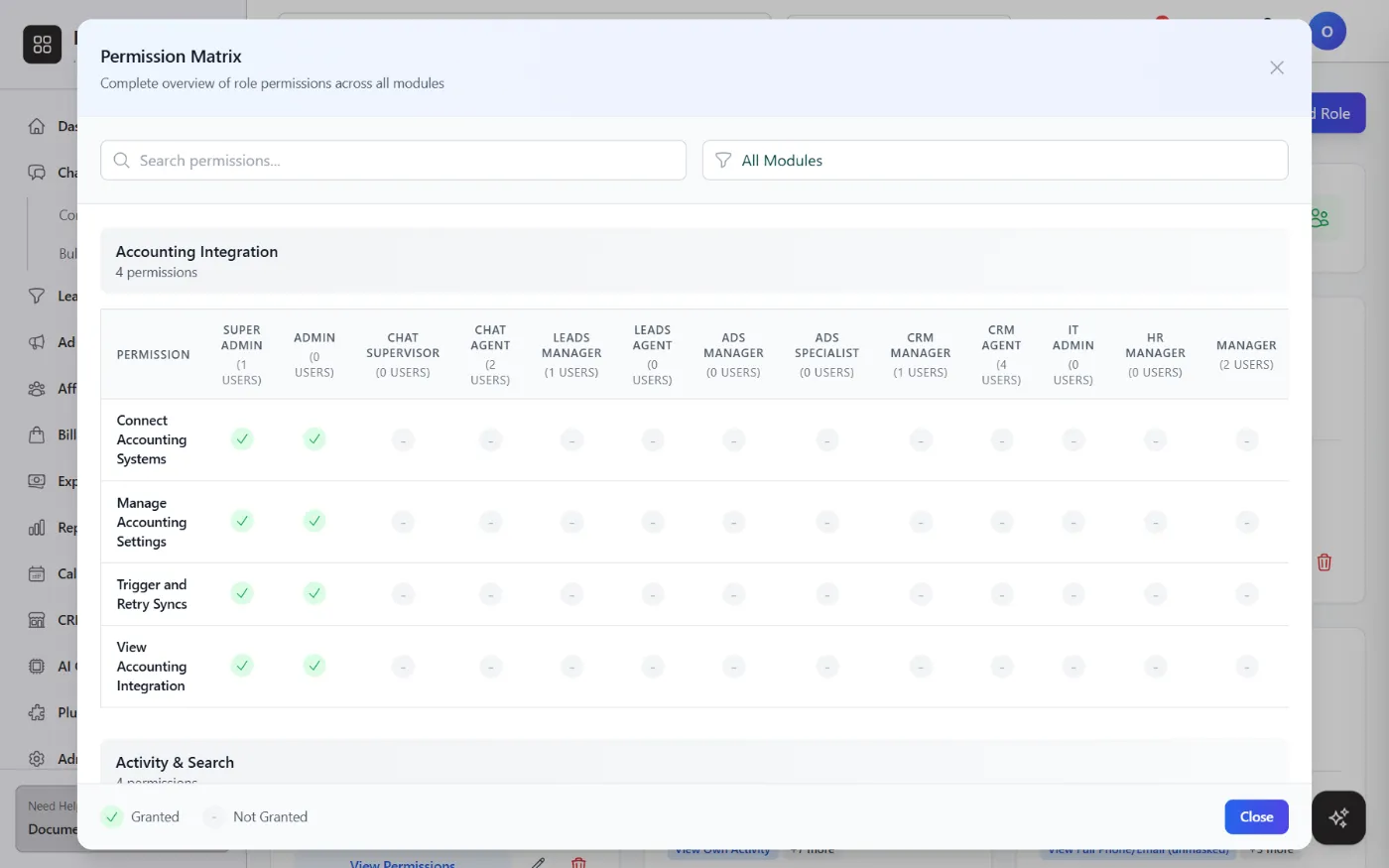Click the Not Granted legend dash icon
This screenshot has width=1389, height=868.
[x=214, y=816]
